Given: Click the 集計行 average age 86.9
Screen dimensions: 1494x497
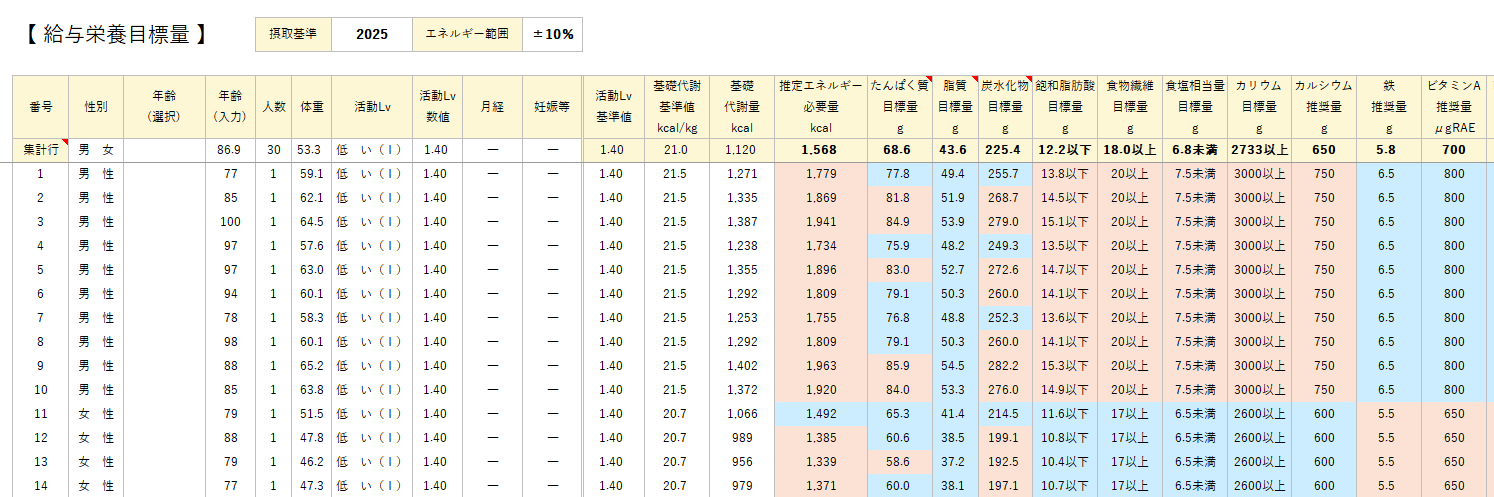Looking at the screenshot, I should tap(230, 150).
